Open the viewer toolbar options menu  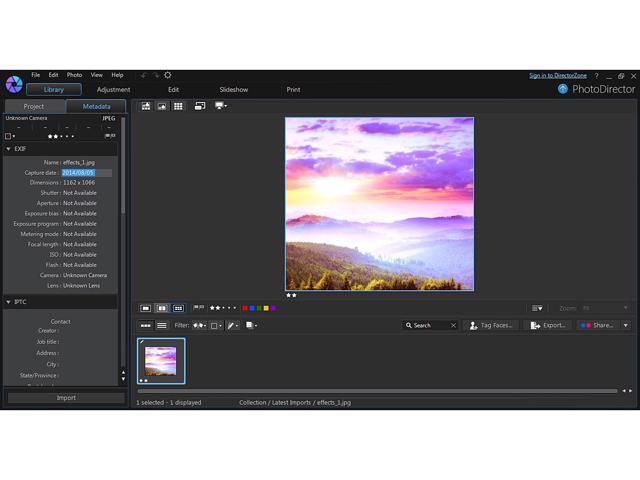coord(537,308)
